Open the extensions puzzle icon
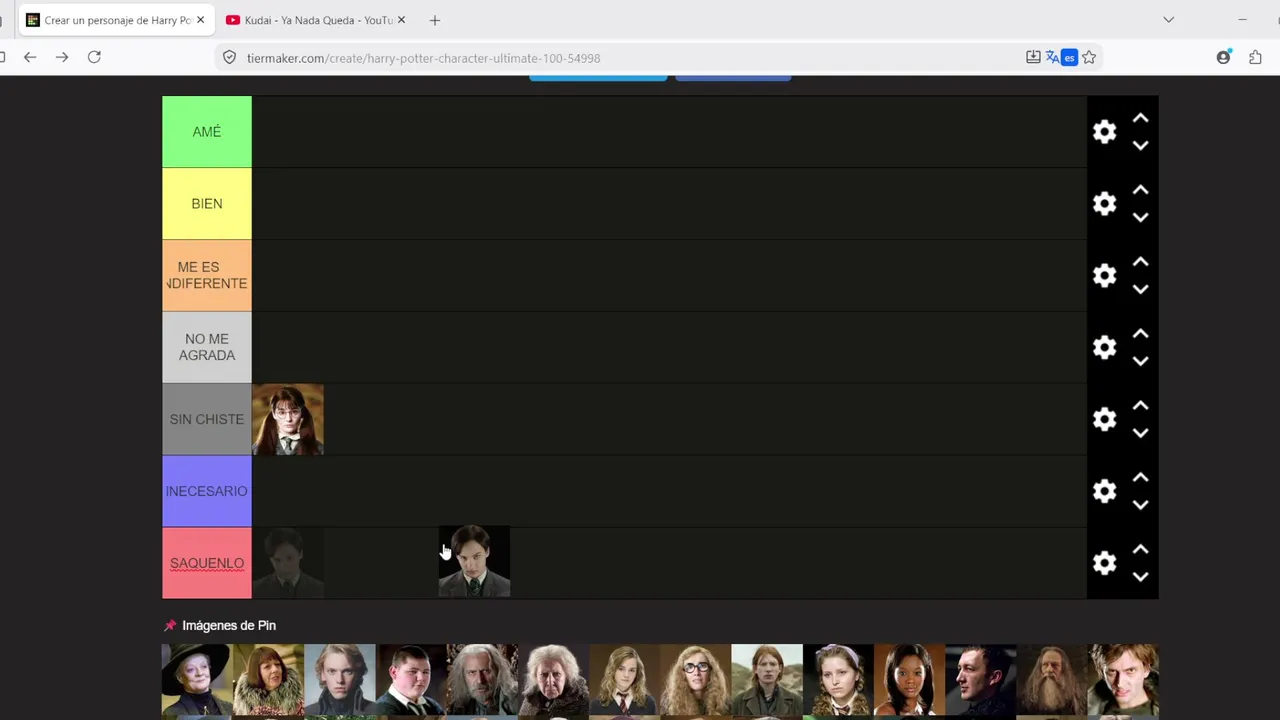Screen dimensions: 1280x720 (1255, 58)
